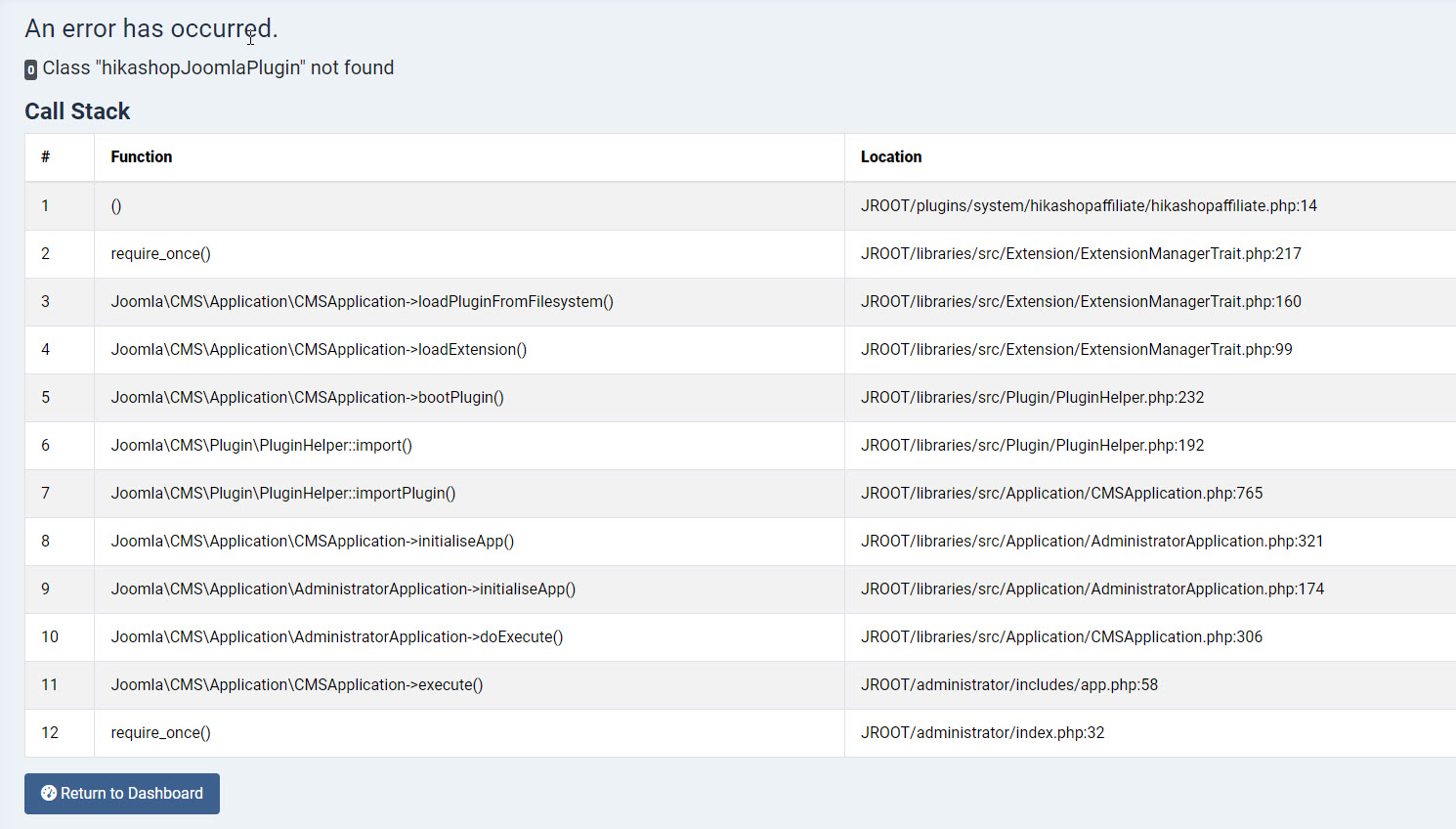1456x829 pixels.
Task: Click the Return to Dashboard button
Action: tap(122, 794)
